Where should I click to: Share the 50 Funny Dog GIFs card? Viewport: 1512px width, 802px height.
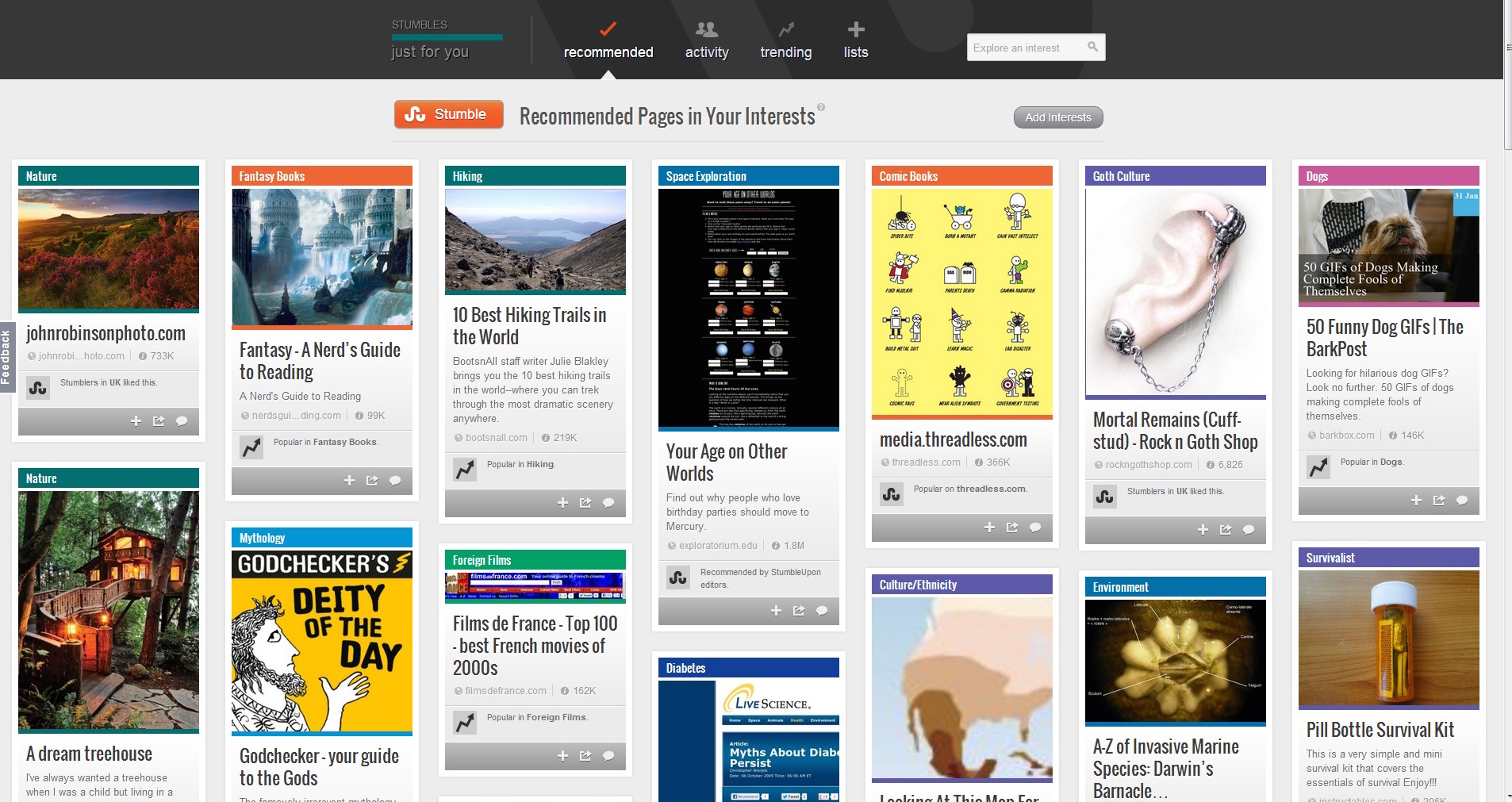pos(1439,501)
